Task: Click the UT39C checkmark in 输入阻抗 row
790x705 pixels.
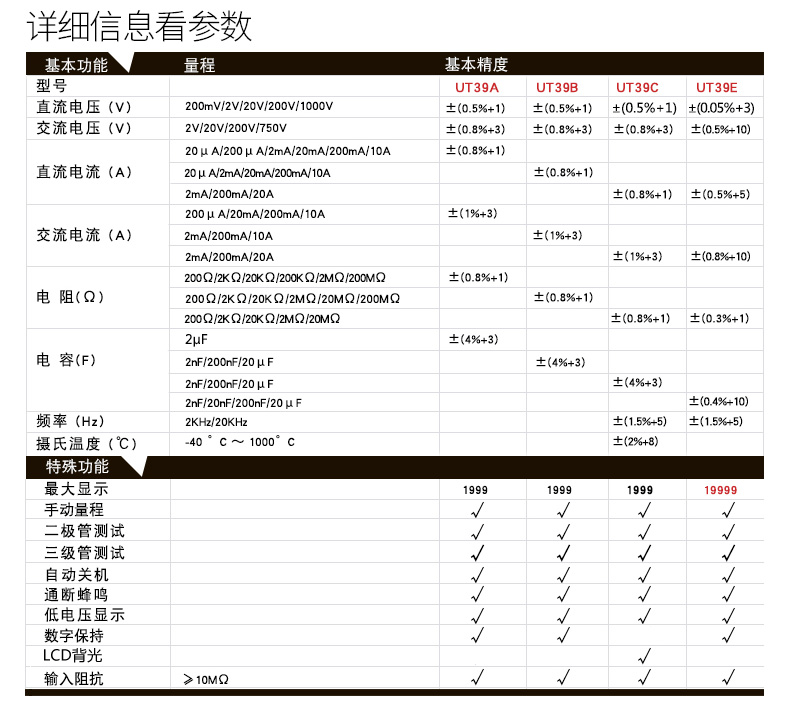Action: coord(644,679)
